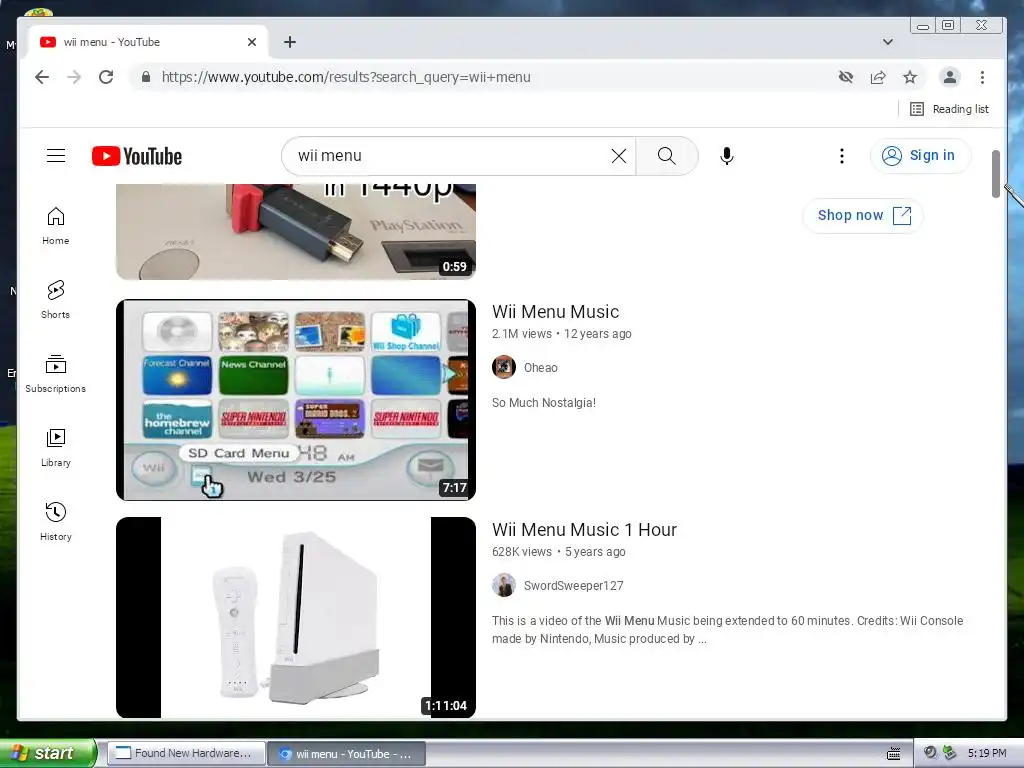Open the YouTube hamburger guide menu
The width and height of the screenshot is (1024, 768).
pyautogui.click(x=56, y=155)
